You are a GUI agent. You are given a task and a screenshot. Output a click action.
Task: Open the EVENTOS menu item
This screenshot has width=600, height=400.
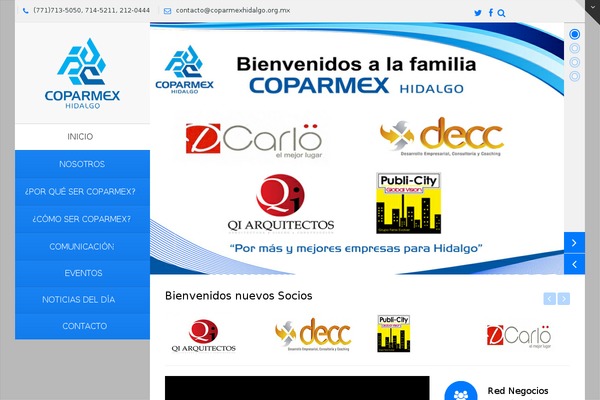(82, 273)
